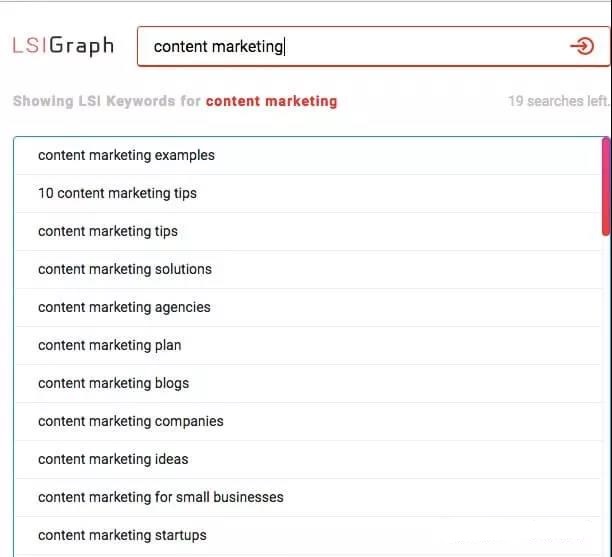The width and height of the screenshot is (612, 557).
Task: Click the "19 searches left" counter
Action: pos(557,101)
